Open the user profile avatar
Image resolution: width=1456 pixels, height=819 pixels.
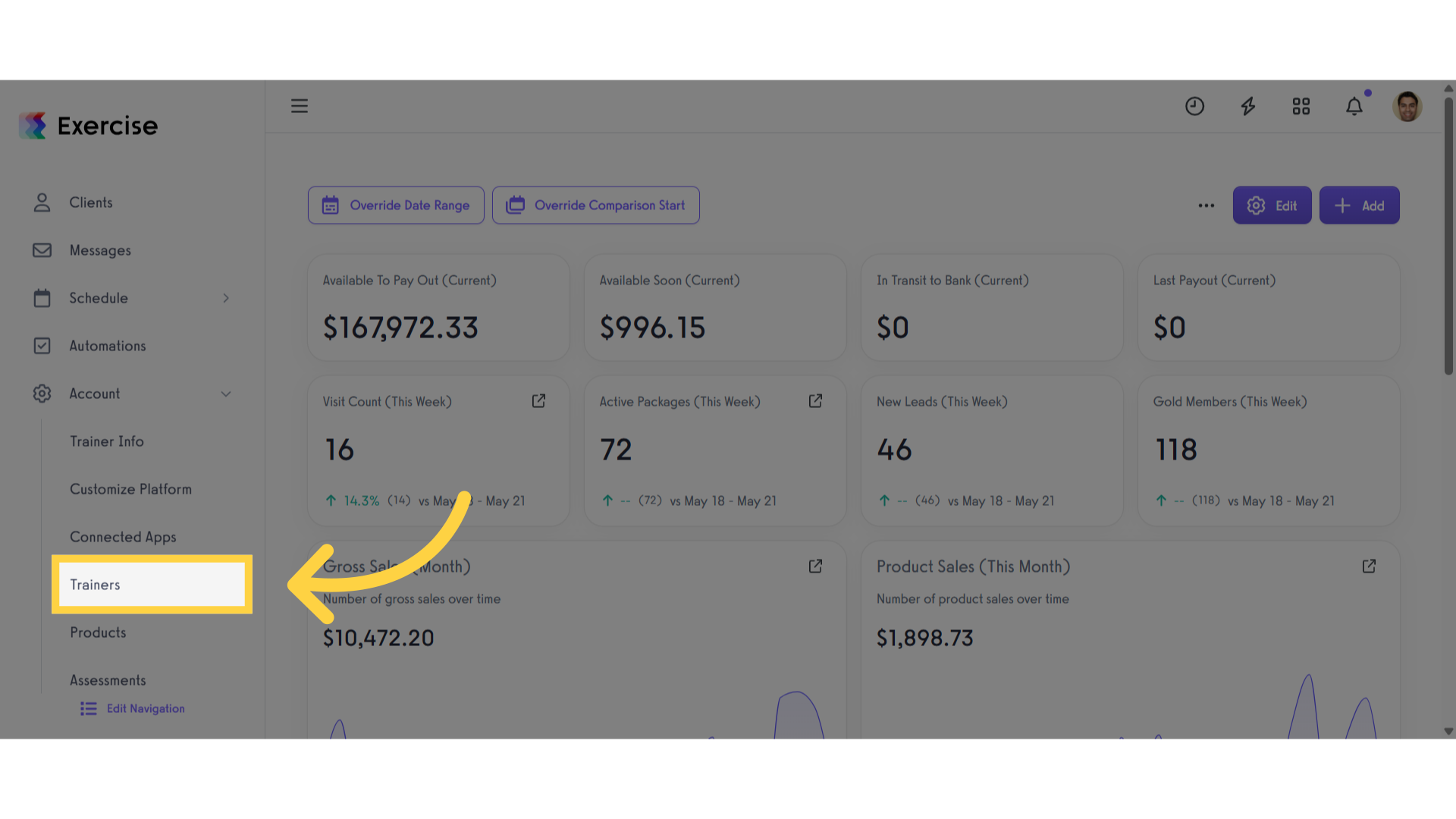pos(1407,106)
